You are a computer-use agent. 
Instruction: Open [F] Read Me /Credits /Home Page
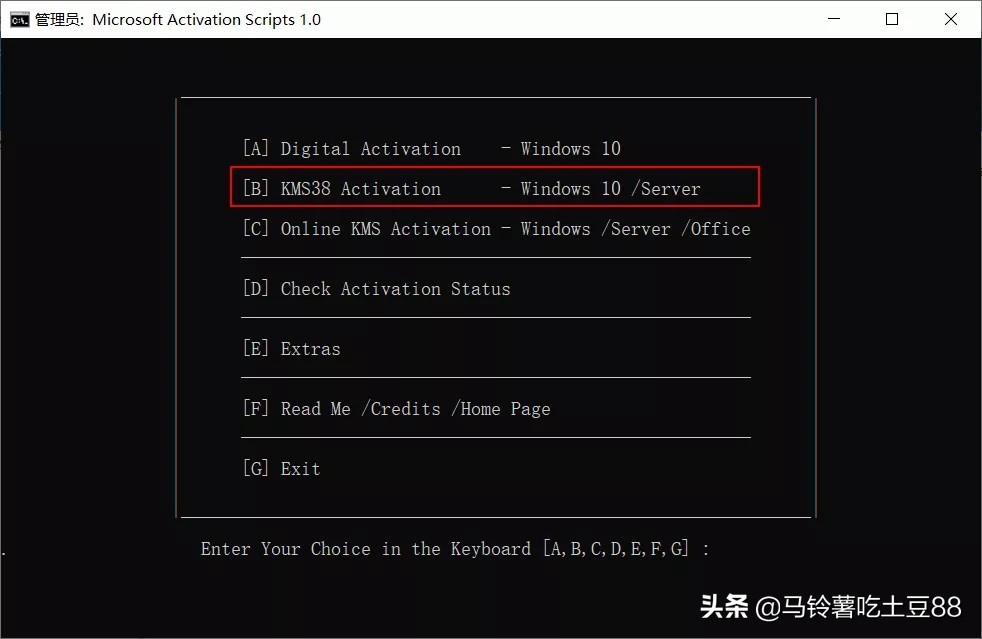click(395, 408)
